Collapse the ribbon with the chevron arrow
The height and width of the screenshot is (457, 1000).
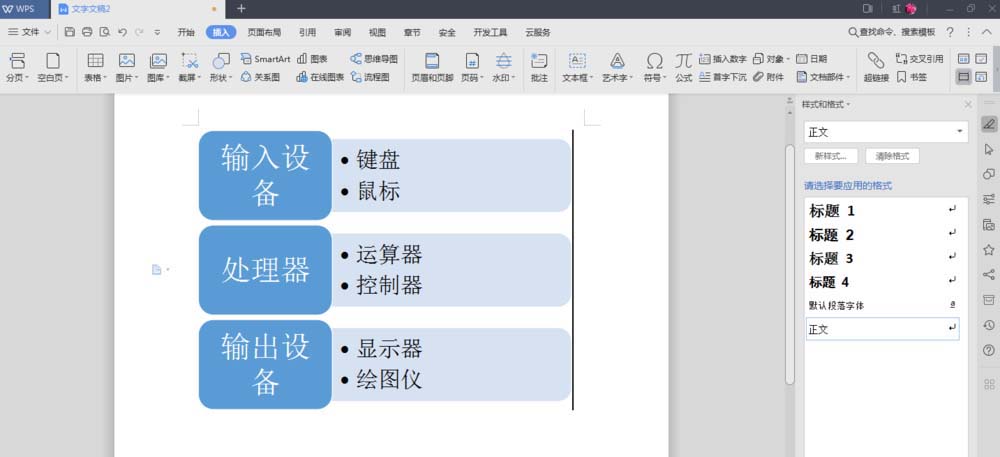(x=986, y=32)
